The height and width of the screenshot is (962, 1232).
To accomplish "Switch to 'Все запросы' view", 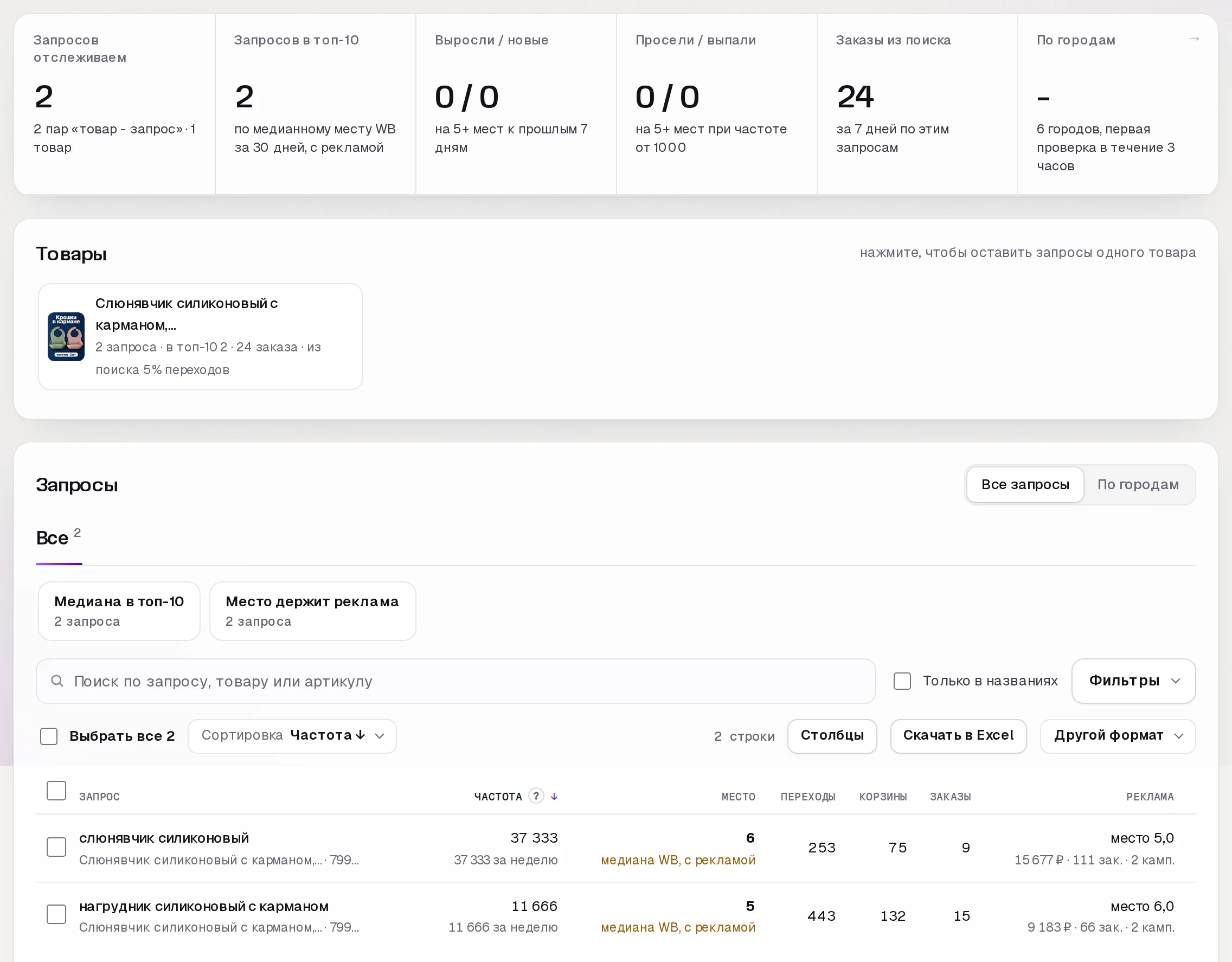I will tap(1025, 485).
